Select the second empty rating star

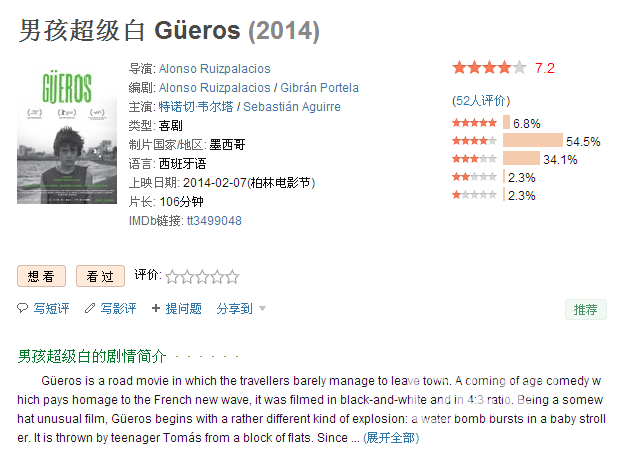pos(187,277)
